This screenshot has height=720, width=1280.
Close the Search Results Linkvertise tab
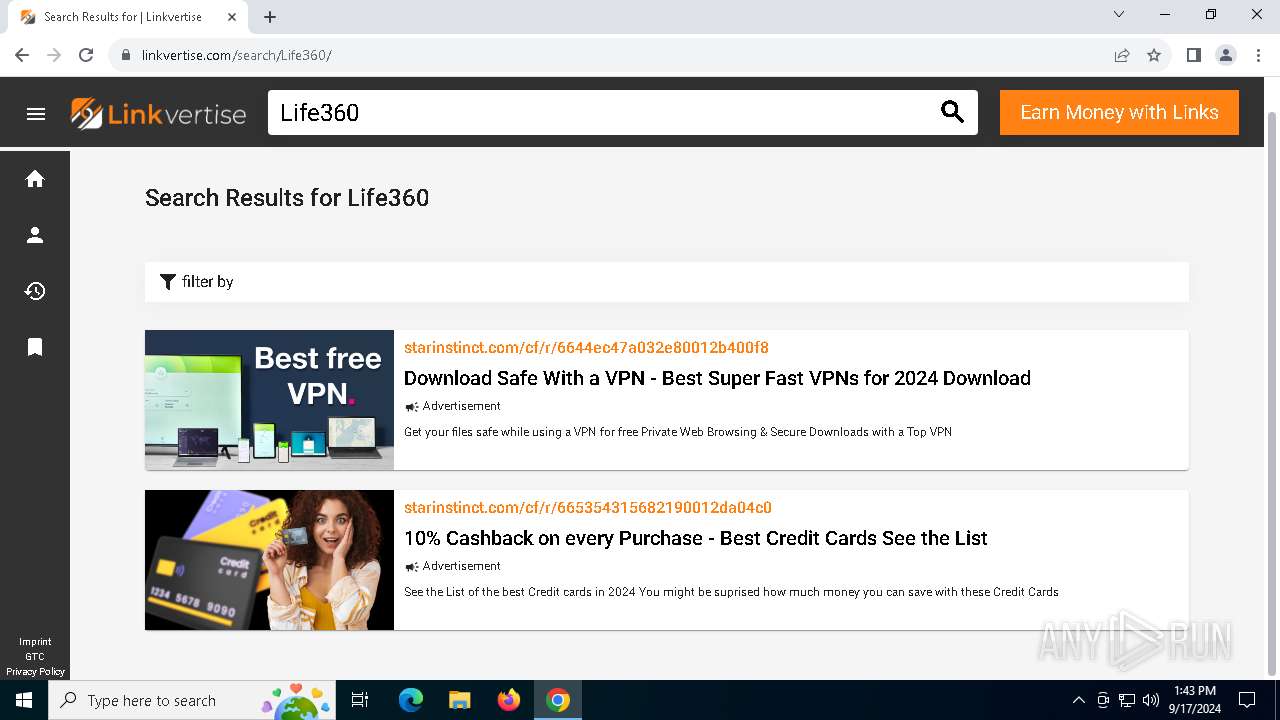coord(232,17)
